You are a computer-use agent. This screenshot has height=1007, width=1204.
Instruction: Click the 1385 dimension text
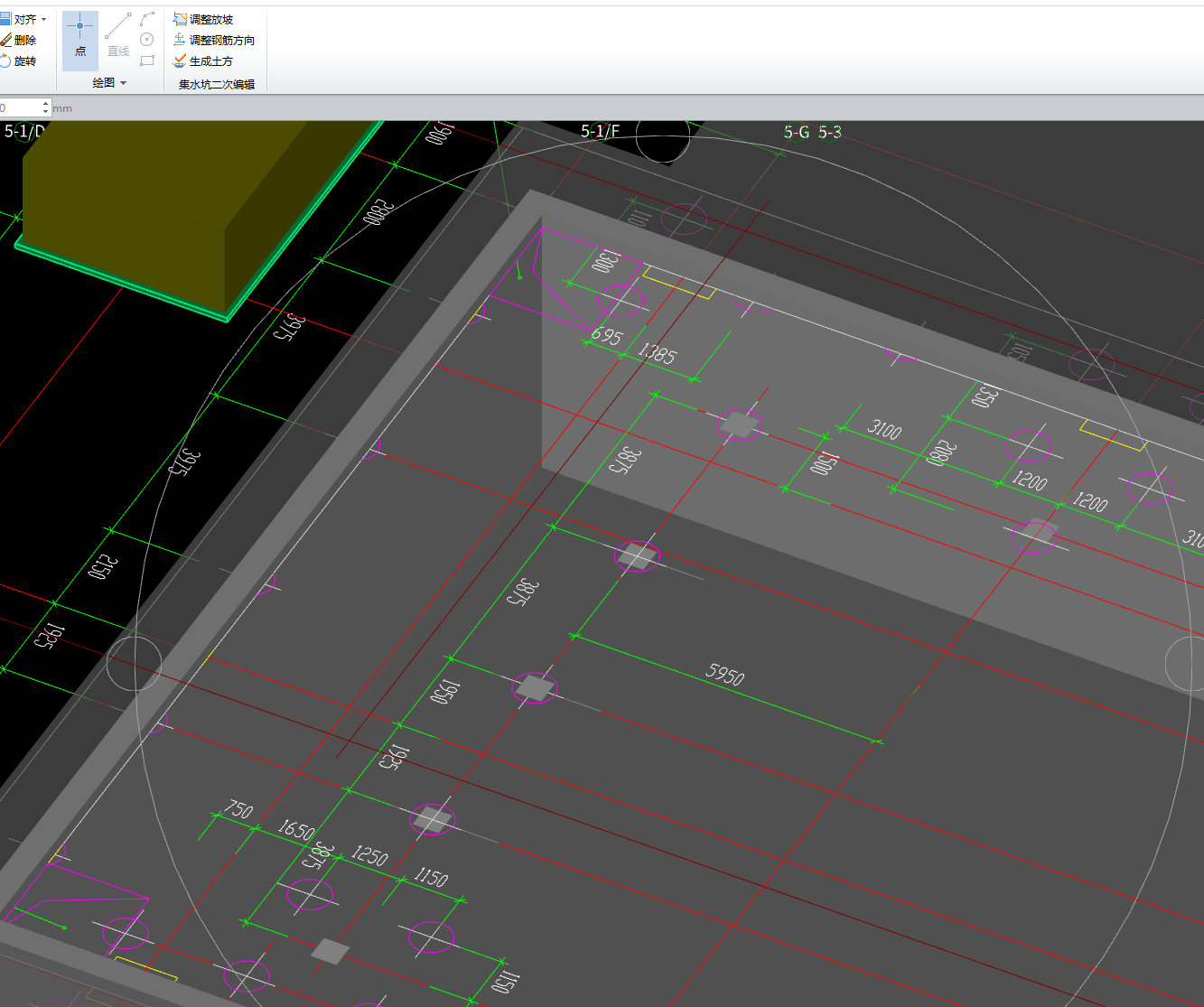[657, 353]
